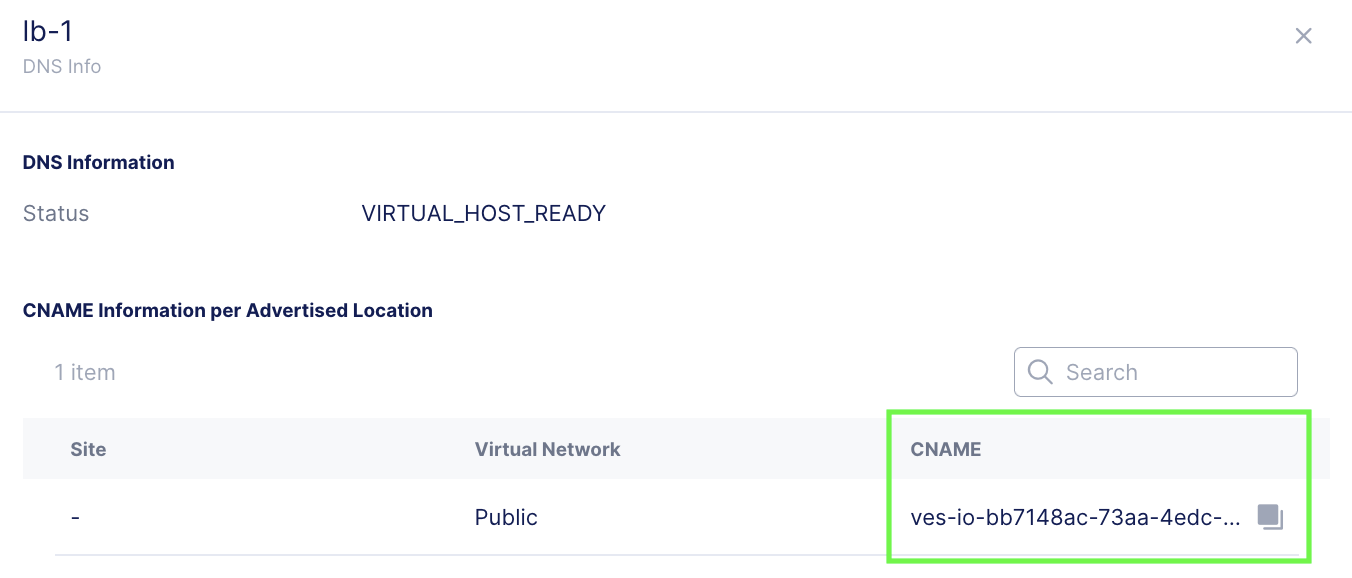Click the magnifier icon in the search box
Viewport: 1352px width, 578px height.
[1040, 372]
